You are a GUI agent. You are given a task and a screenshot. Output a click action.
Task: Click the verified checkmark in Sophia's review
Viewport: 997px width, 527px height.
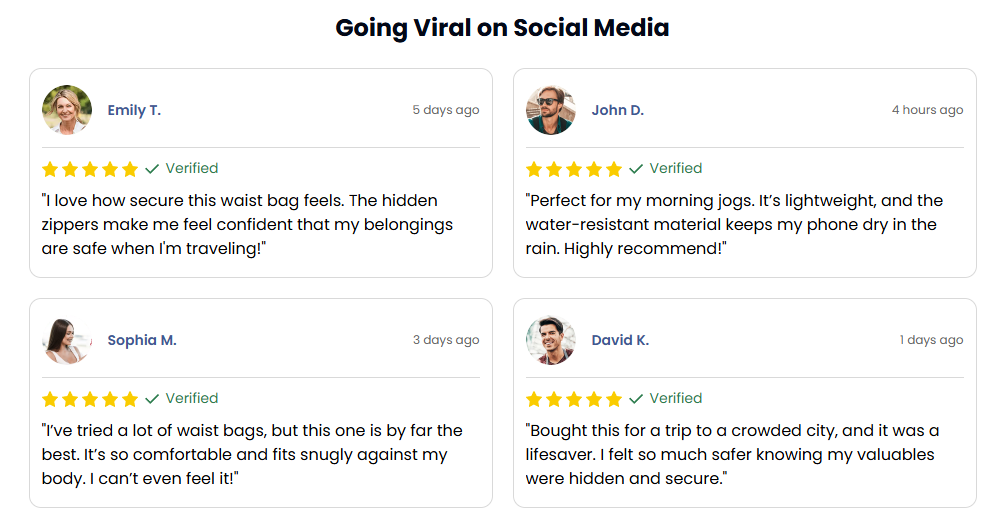(x=152, y=399)
